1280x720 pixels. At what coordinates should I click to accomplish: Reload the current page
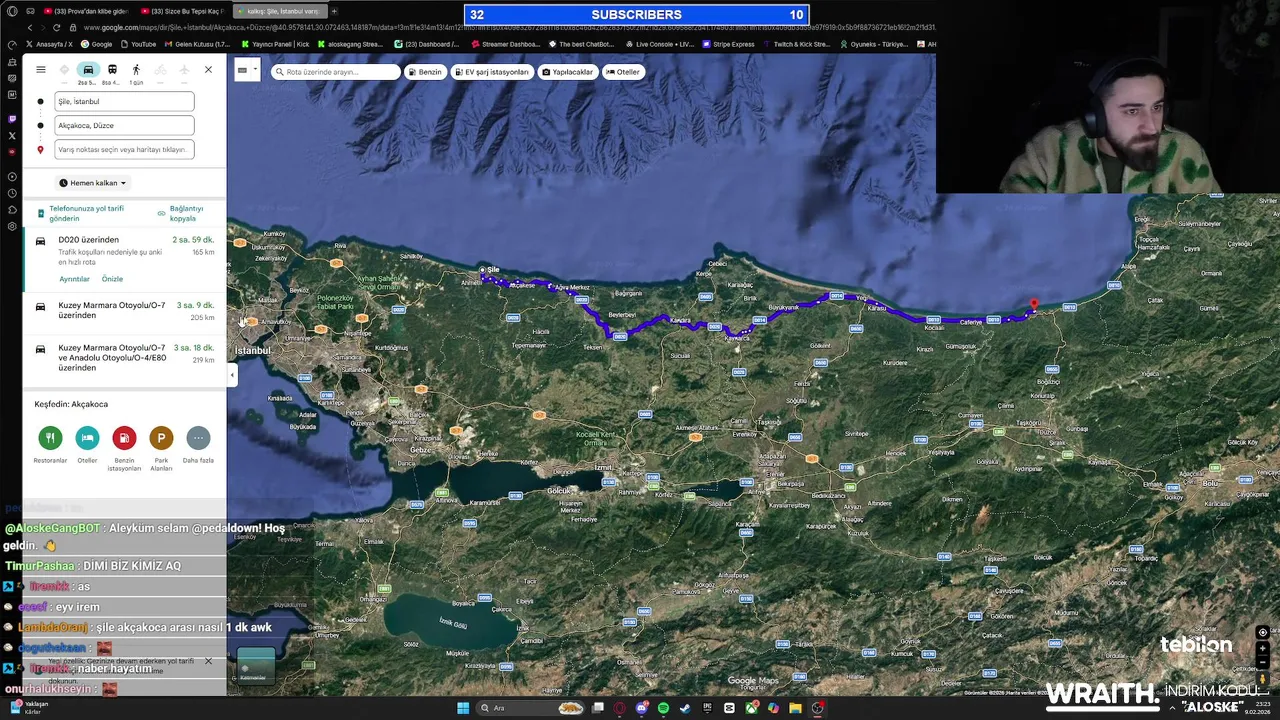click(x=56, y=28)
